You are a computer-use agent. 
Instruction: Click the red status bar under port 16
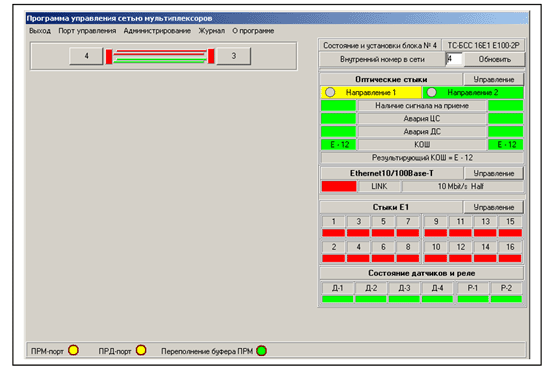510,258
